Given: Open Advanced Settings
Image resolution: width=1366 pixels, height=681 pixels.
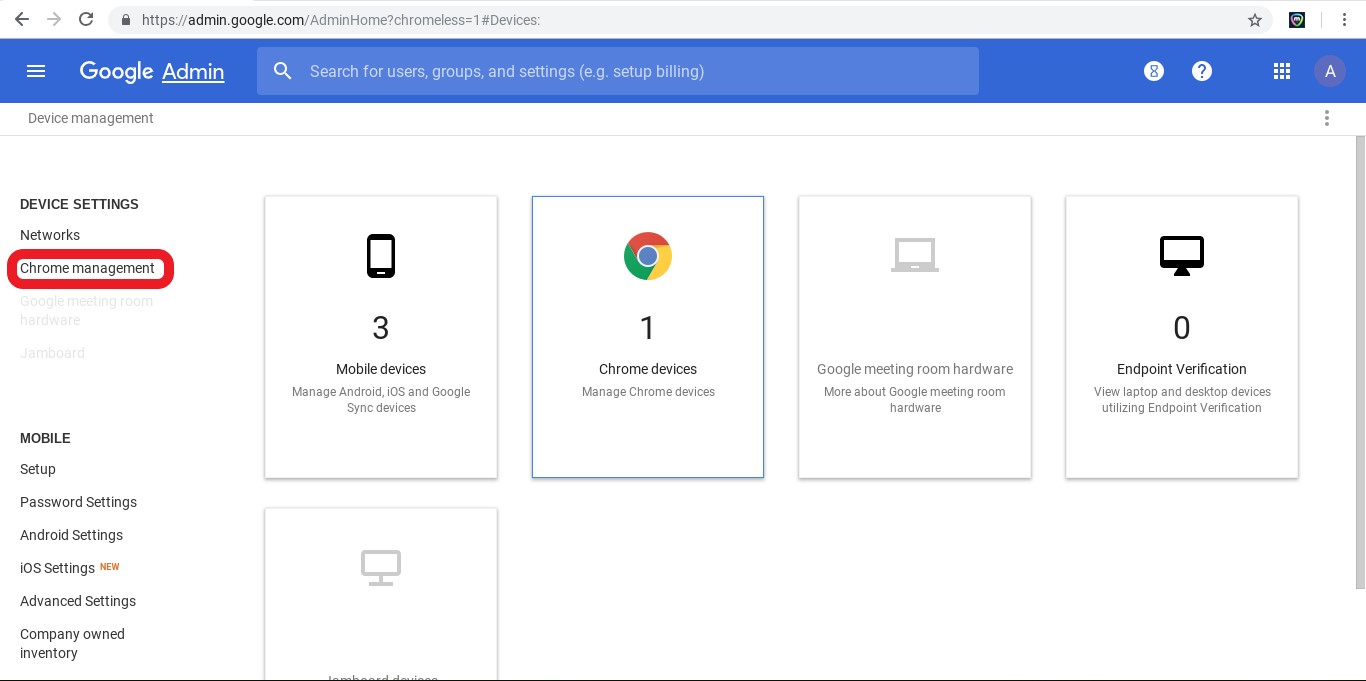Looking at the screenshot, I should [x=78, y=601].
